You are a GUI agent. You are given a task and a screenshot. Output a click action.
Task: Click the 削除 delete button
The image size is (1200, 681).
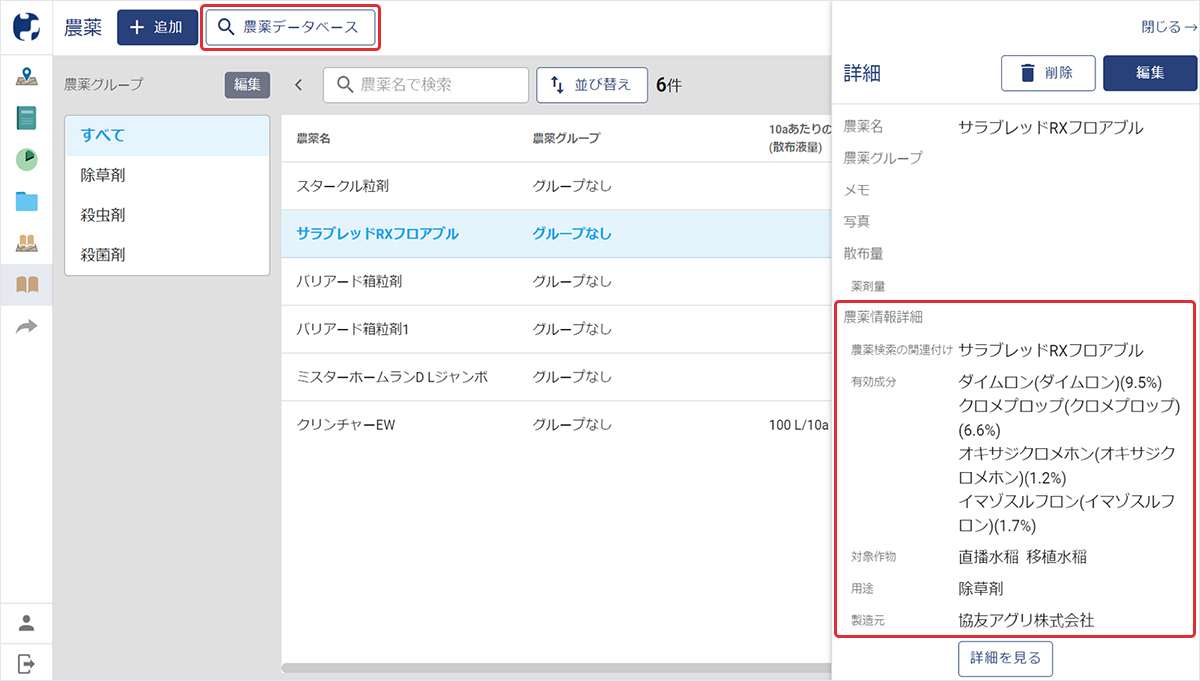(1048, 73)
